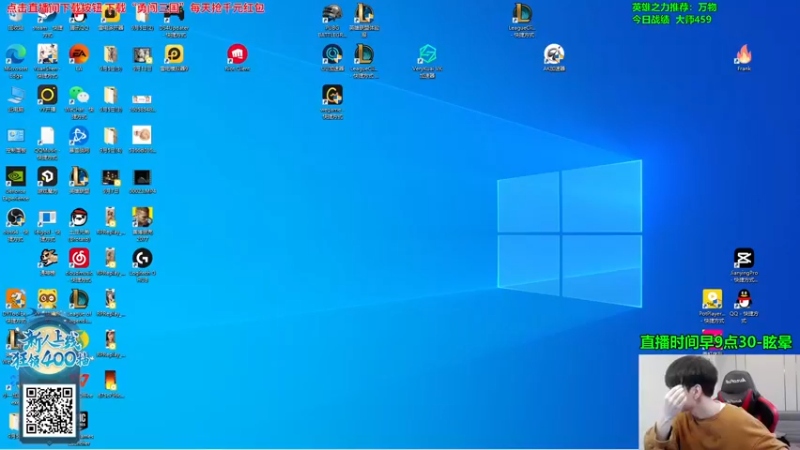Launch the EA app icon
This screenshot has width=800, height=450.
(79, 54)
